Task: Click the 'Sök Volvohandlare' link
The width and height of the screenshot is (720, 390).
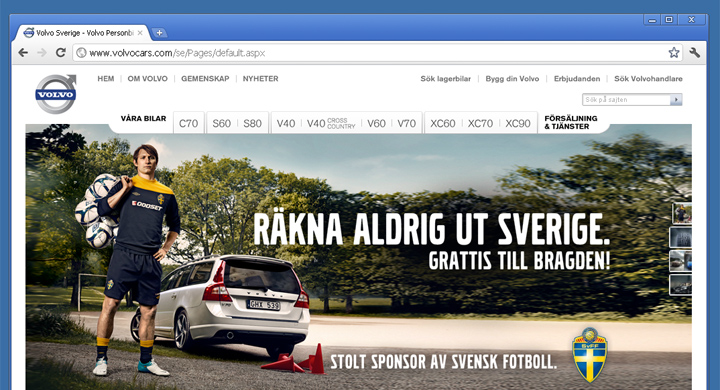Action: pos(648,79)
